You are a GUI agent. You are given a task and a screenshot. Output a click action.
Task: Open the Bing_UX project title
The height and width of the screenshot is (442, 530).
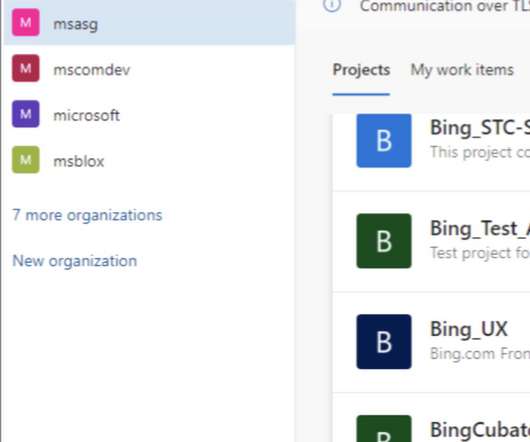[469, 329]
